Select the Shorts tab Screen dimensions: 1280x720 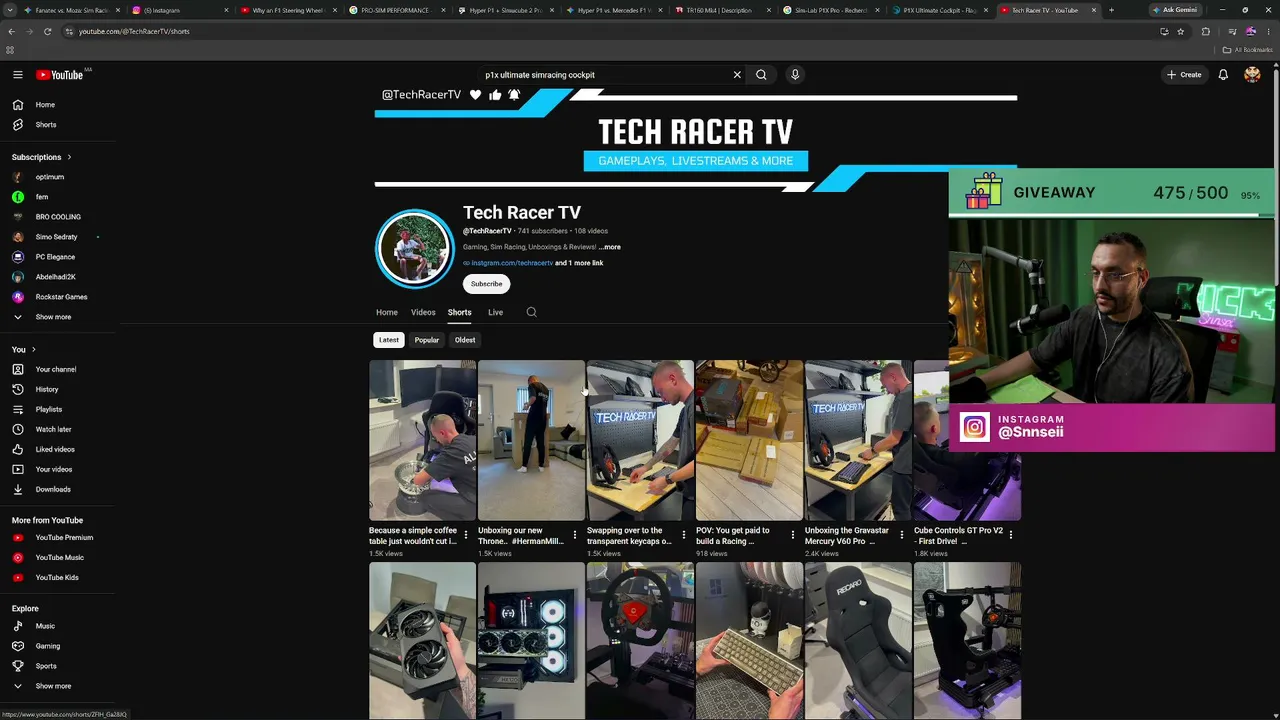(x=459, y=313)
